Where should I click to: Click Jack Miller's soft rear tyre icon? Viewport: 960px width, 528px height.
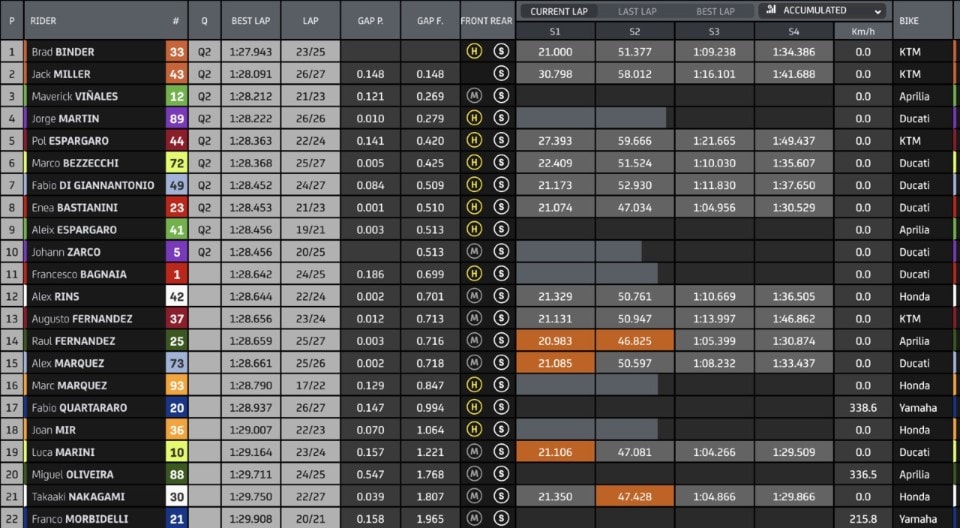pyautogui.click(x=501, y=74)
